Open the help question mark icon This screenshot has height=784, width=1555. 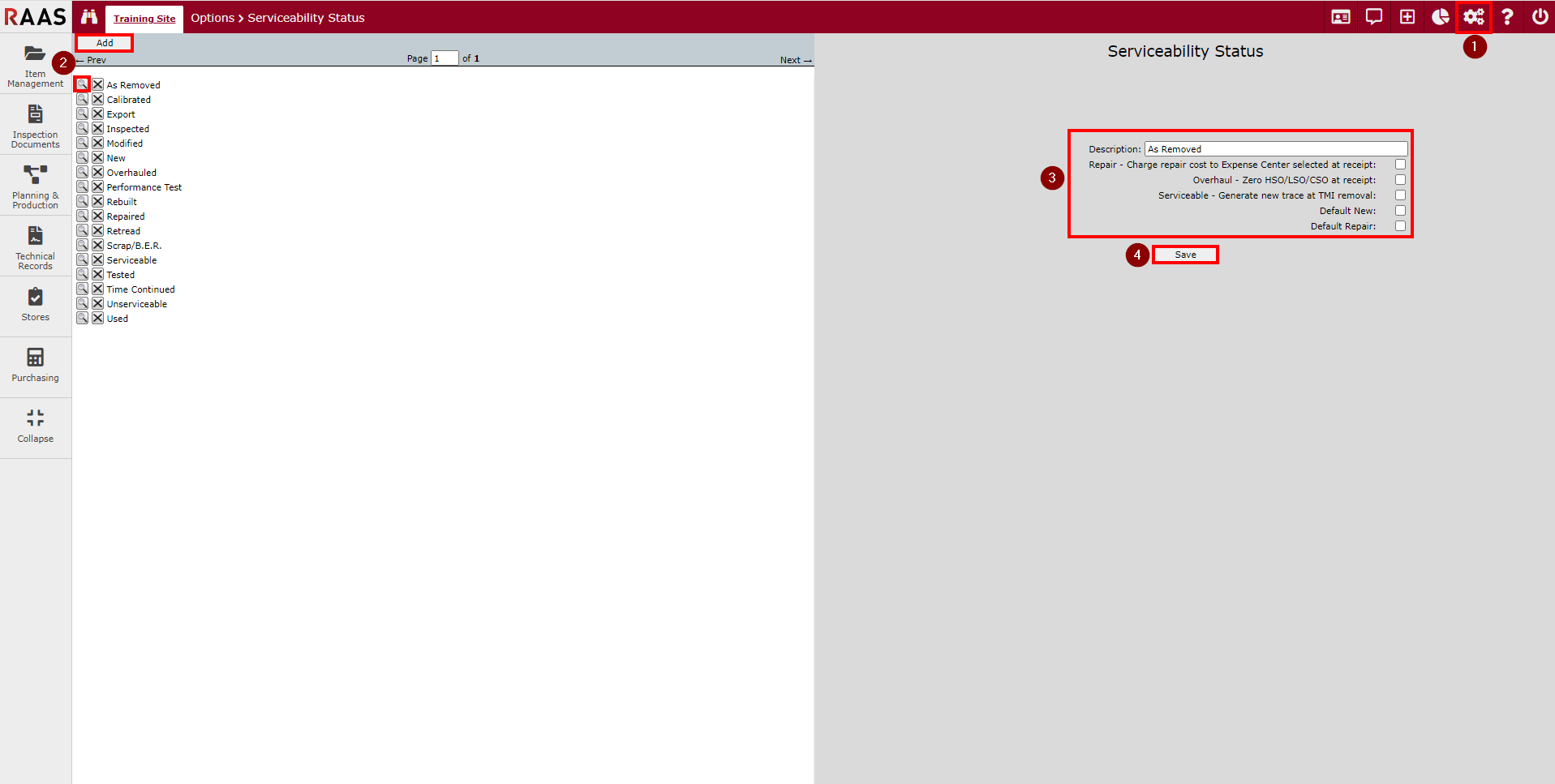(1506, 17)
